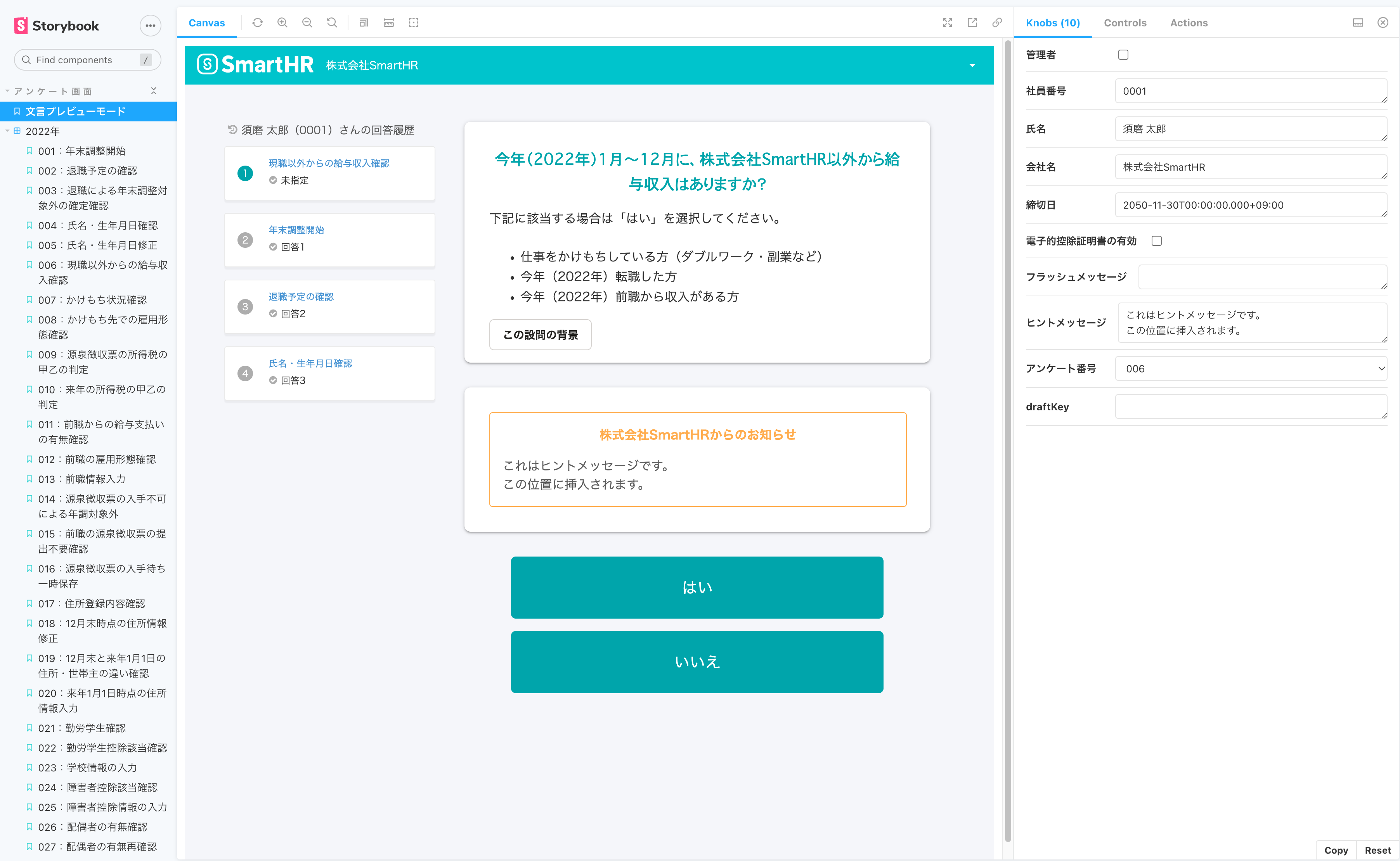
Task: Go full screen with the expand icon
Action: tap(947, 23)
